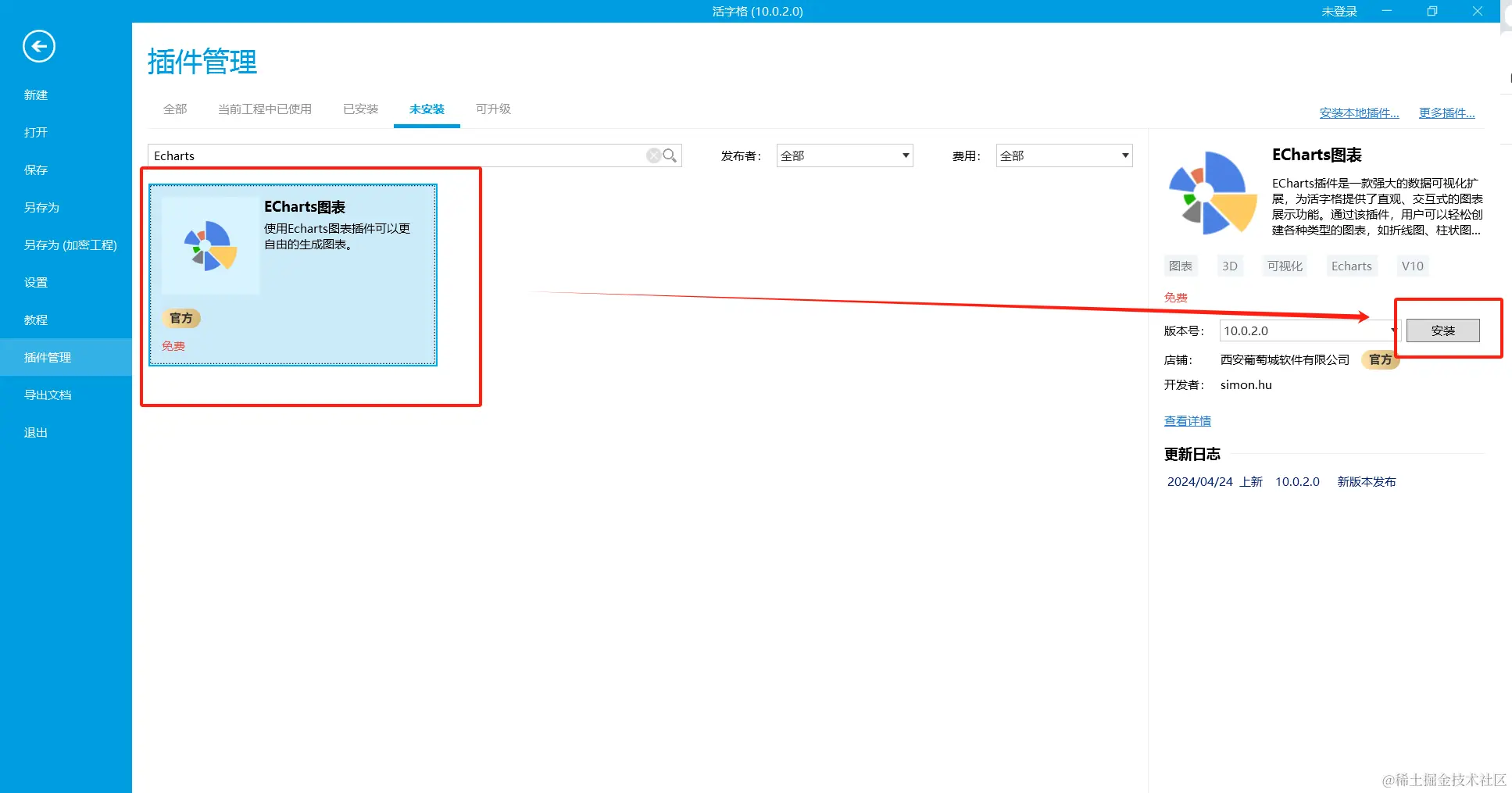Click the Echarts tag
Image resolution: width=1512 pixels, height=793 pixels.
click(1352, 266)
